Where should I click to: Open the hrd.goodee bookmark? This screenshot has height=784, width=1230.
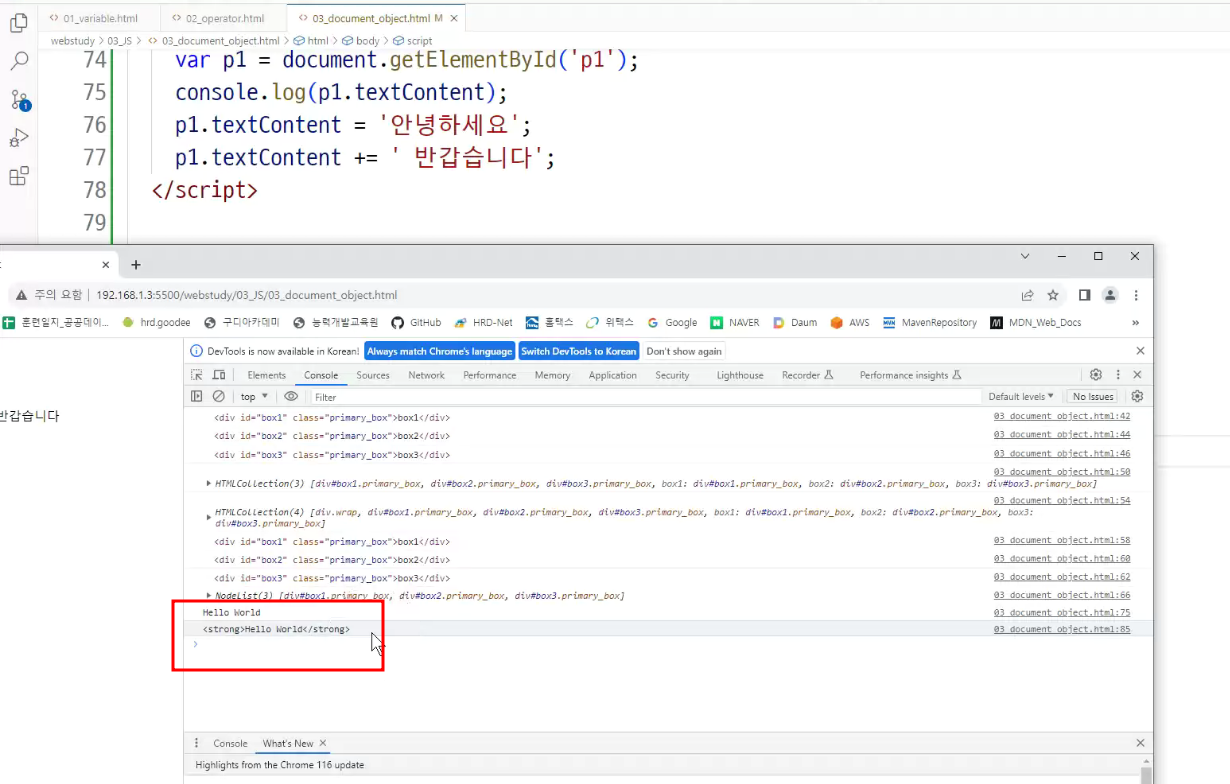tap(157, 323)
